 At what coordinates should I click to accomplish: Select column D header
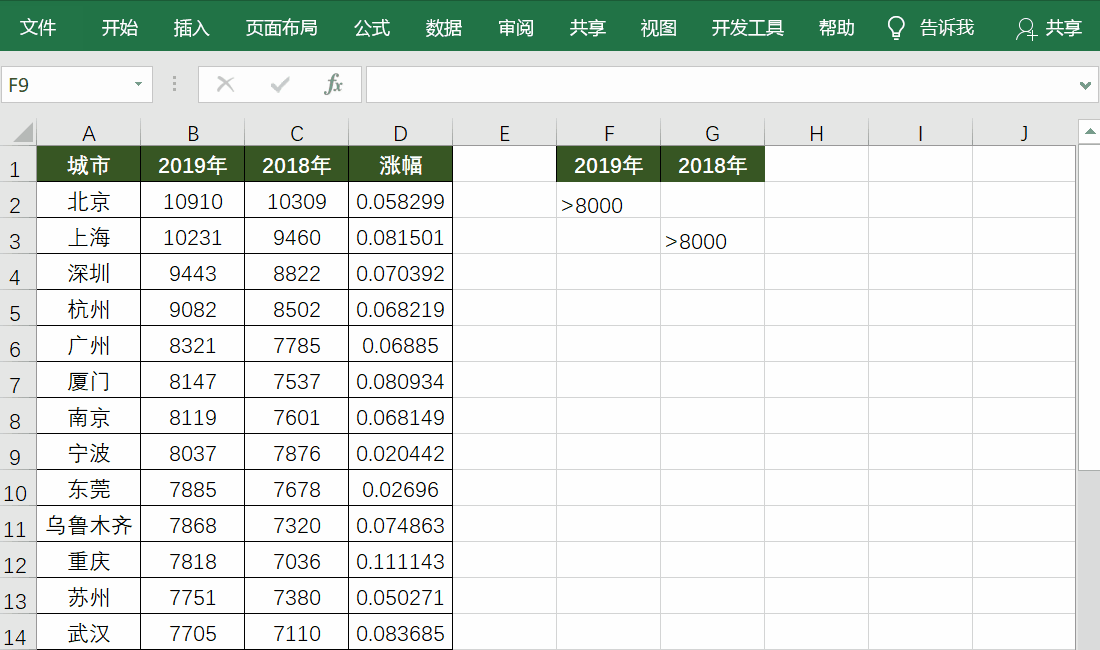pos(401,133)
